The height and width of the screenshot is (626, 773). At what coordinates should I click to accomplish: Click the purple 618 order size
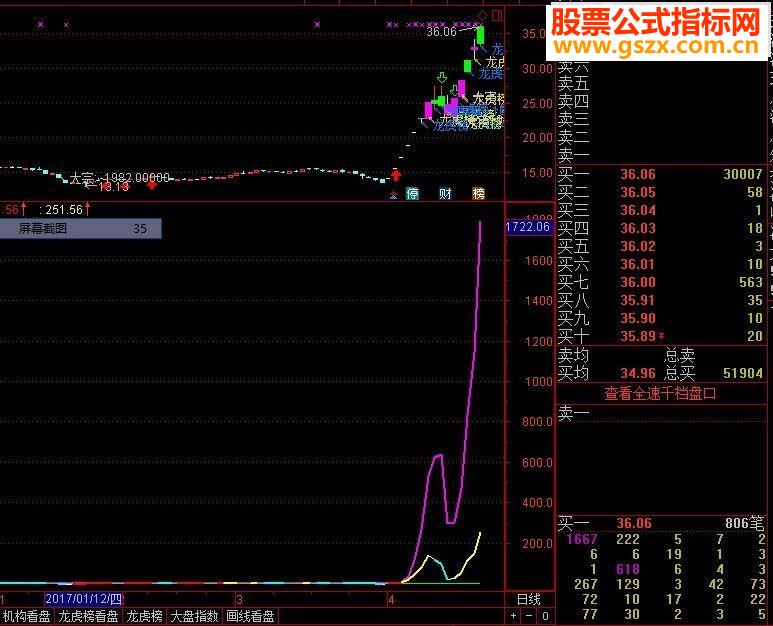click(628, 569)
